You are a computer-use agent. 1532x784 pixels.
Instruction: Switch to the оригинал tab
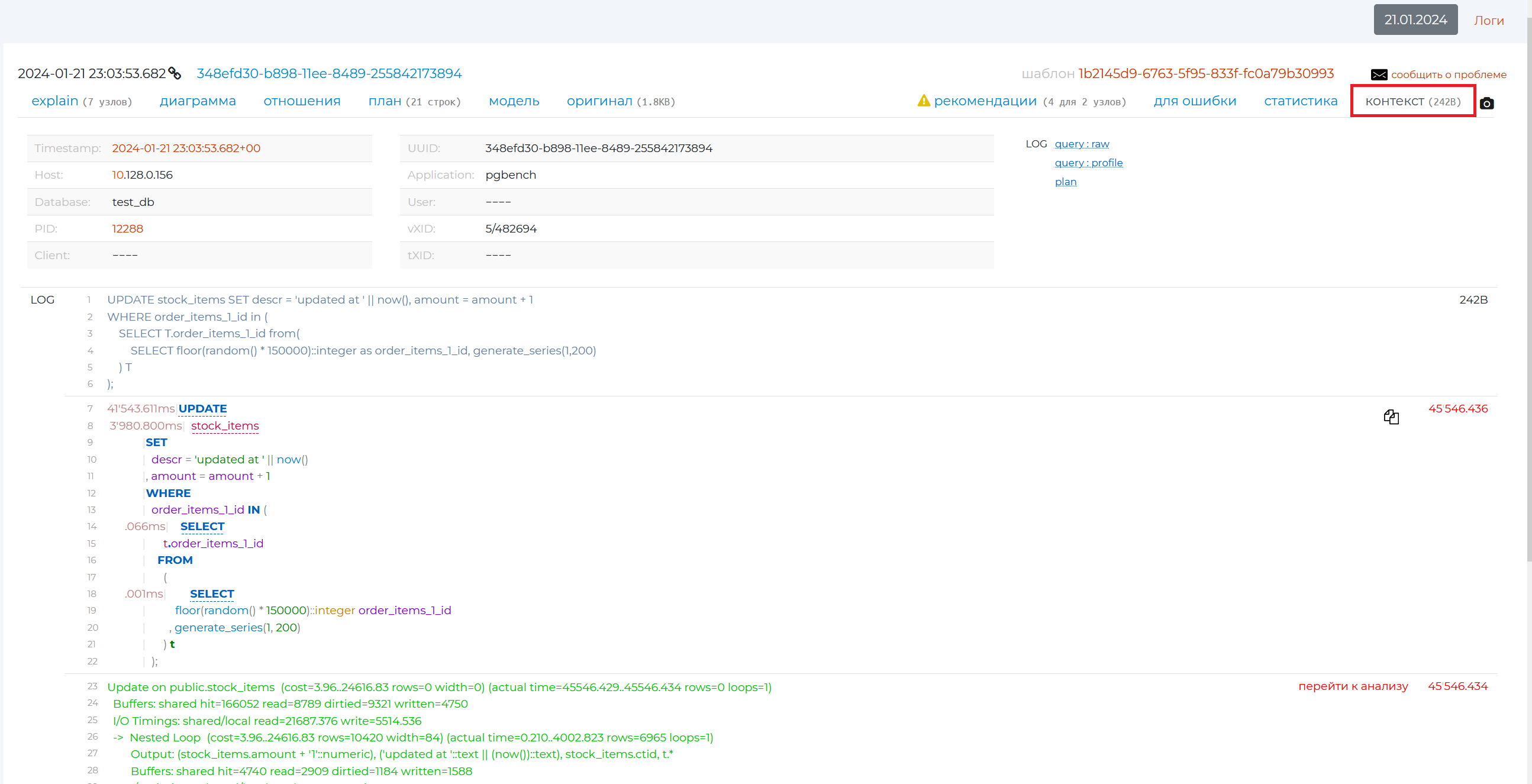599,101
